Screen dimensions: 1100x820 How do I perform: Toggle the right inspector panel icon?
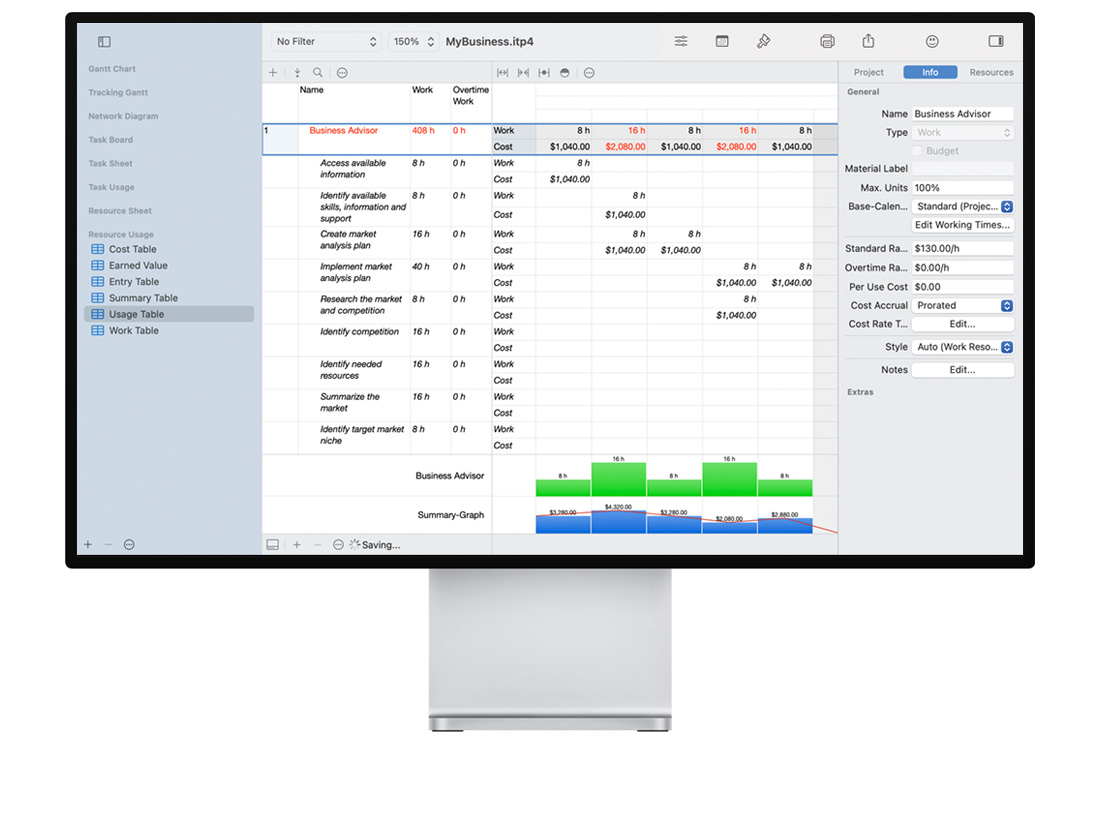point(996,41)
